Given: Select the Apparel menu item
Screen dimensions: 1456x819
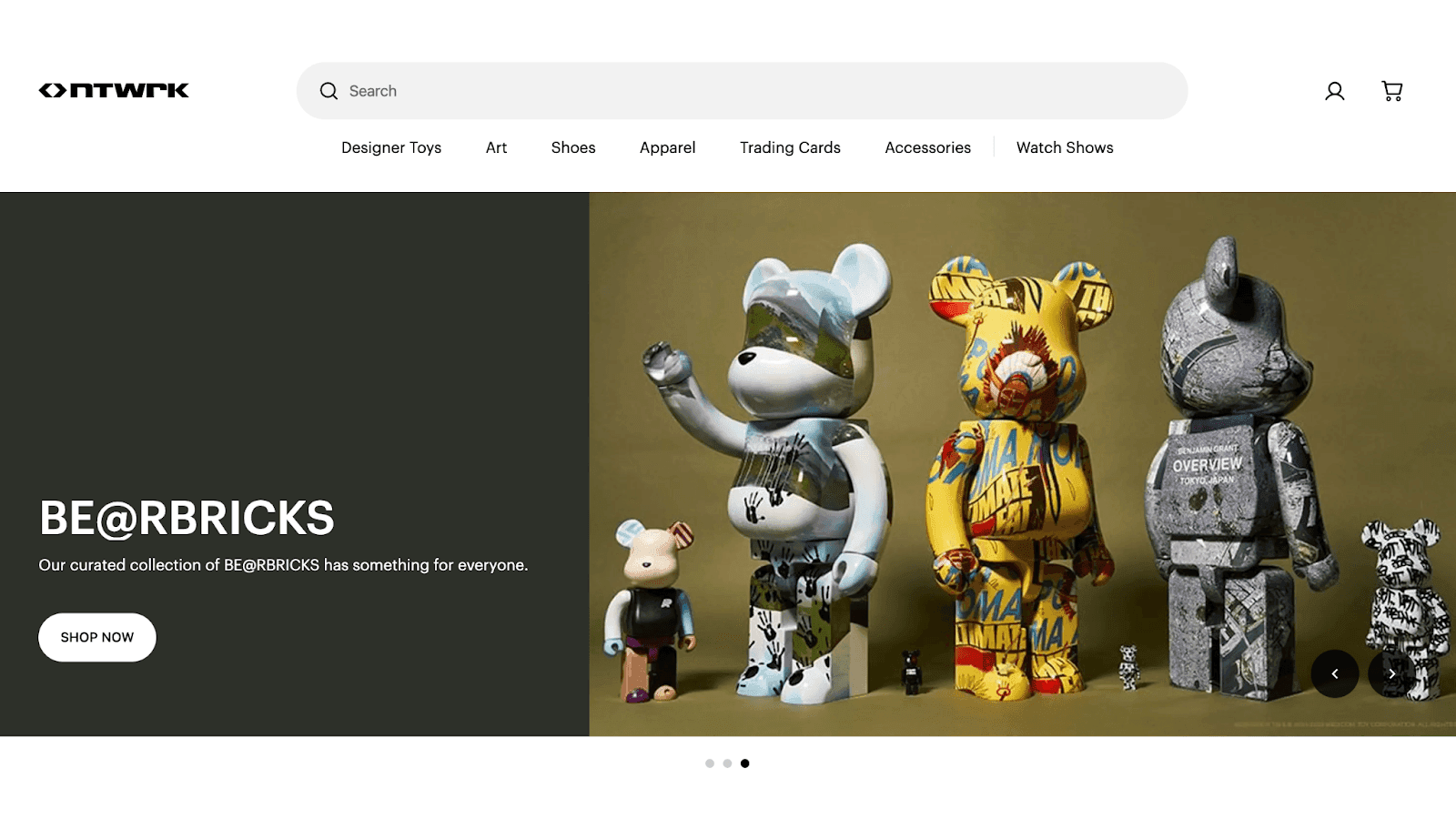Looking at the screenshot, I should (667, 147).
